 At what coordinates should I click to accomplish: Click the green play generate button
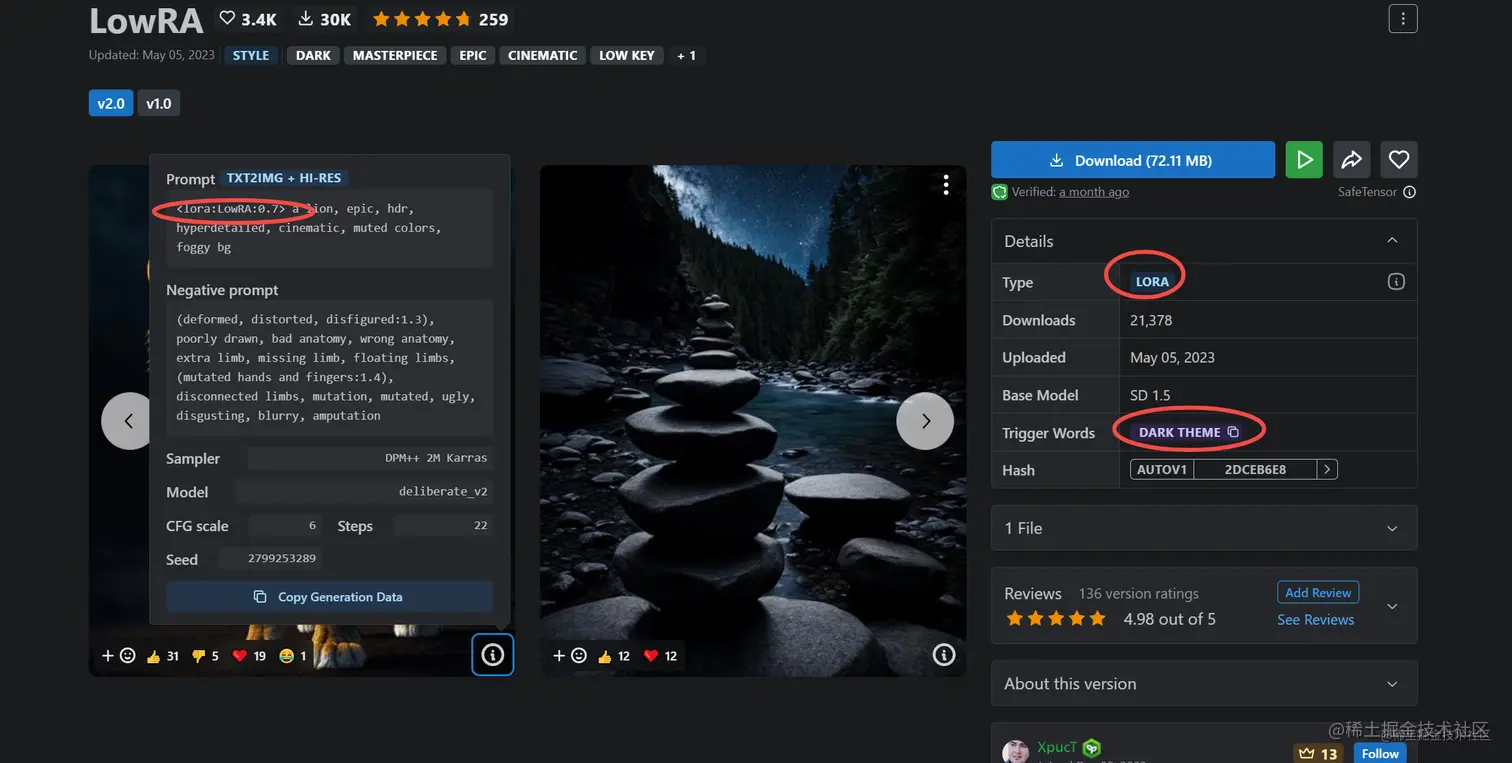(x=1304, y=160)
